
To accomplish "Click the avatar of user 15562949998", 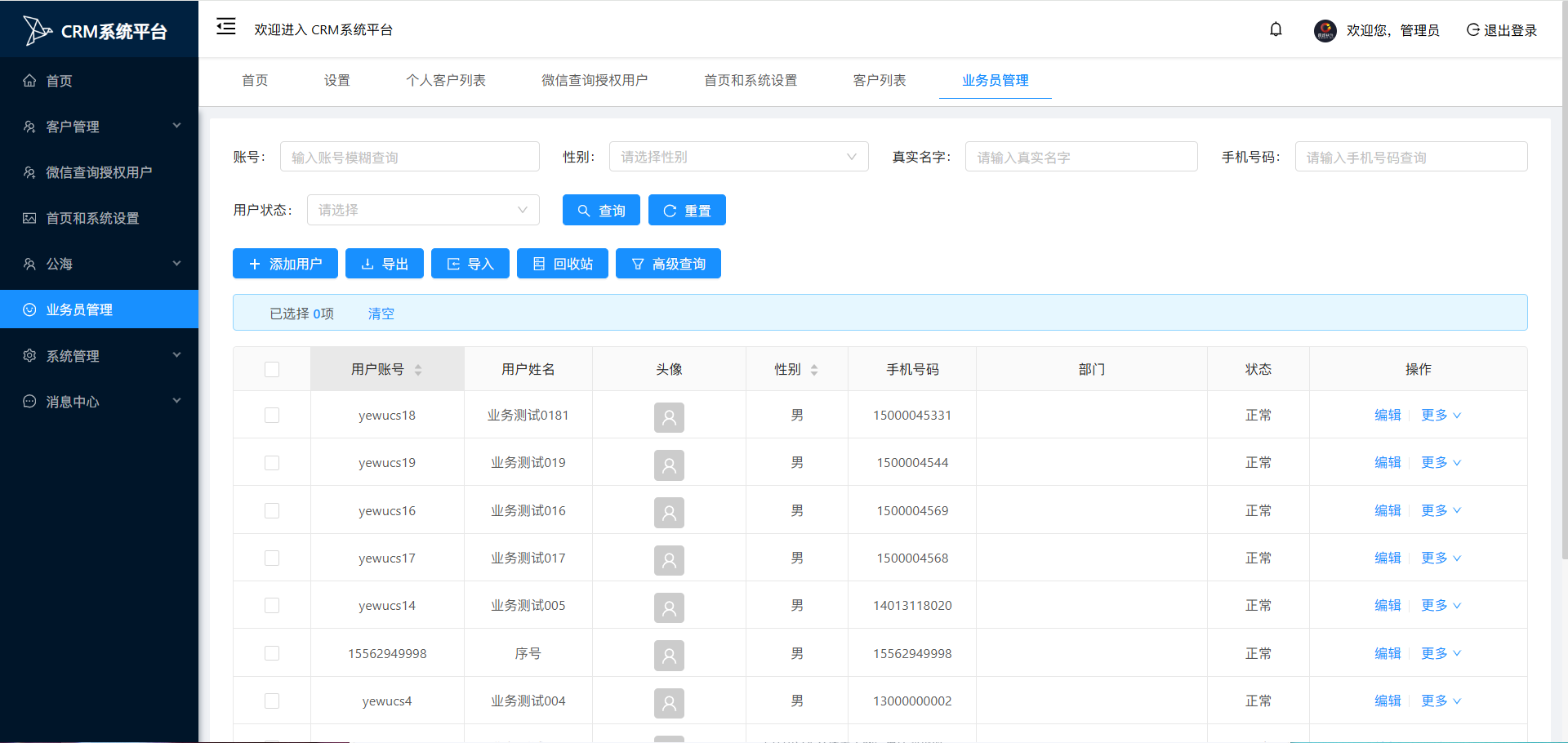I will click(669, 656).
